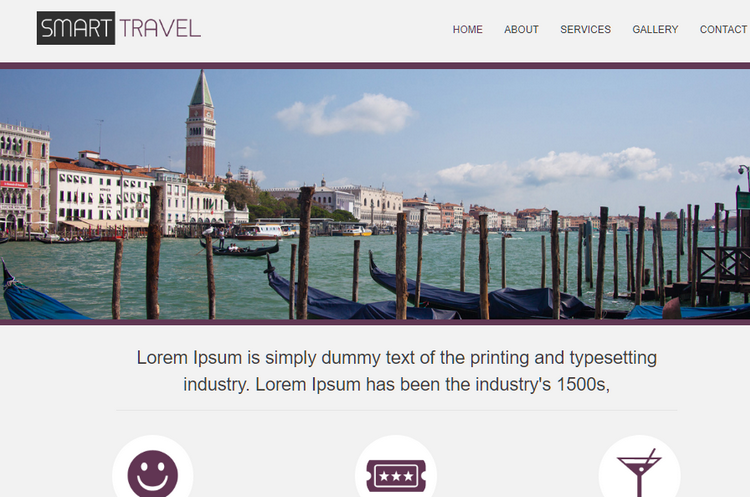
Task: Click the large cloud above the tower
Action: pos(345,114)
